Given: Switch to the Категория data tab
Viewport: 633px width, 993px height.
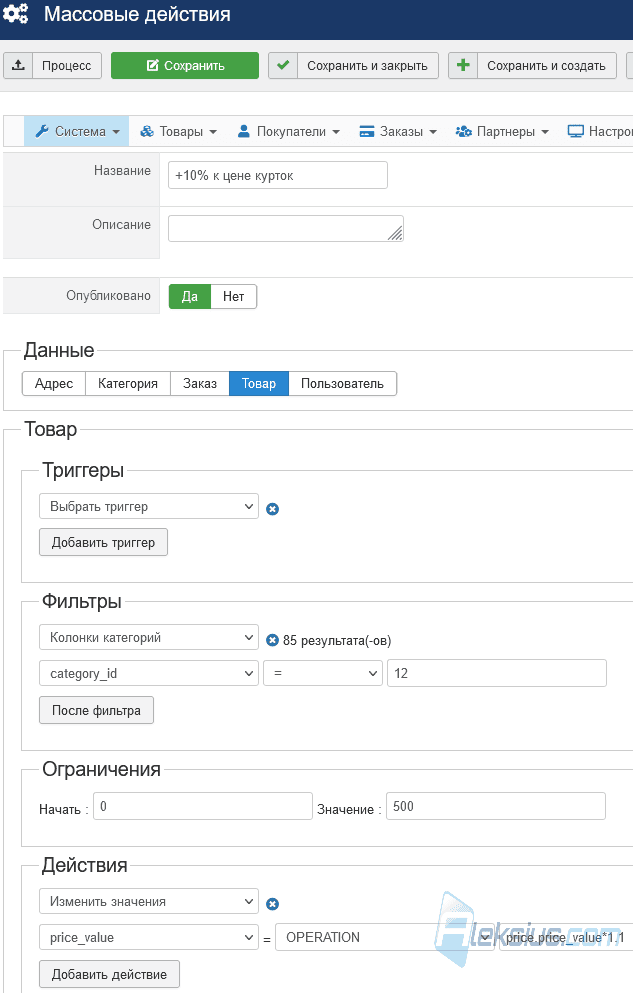Looking at the screenshot, I should point(128,383).
